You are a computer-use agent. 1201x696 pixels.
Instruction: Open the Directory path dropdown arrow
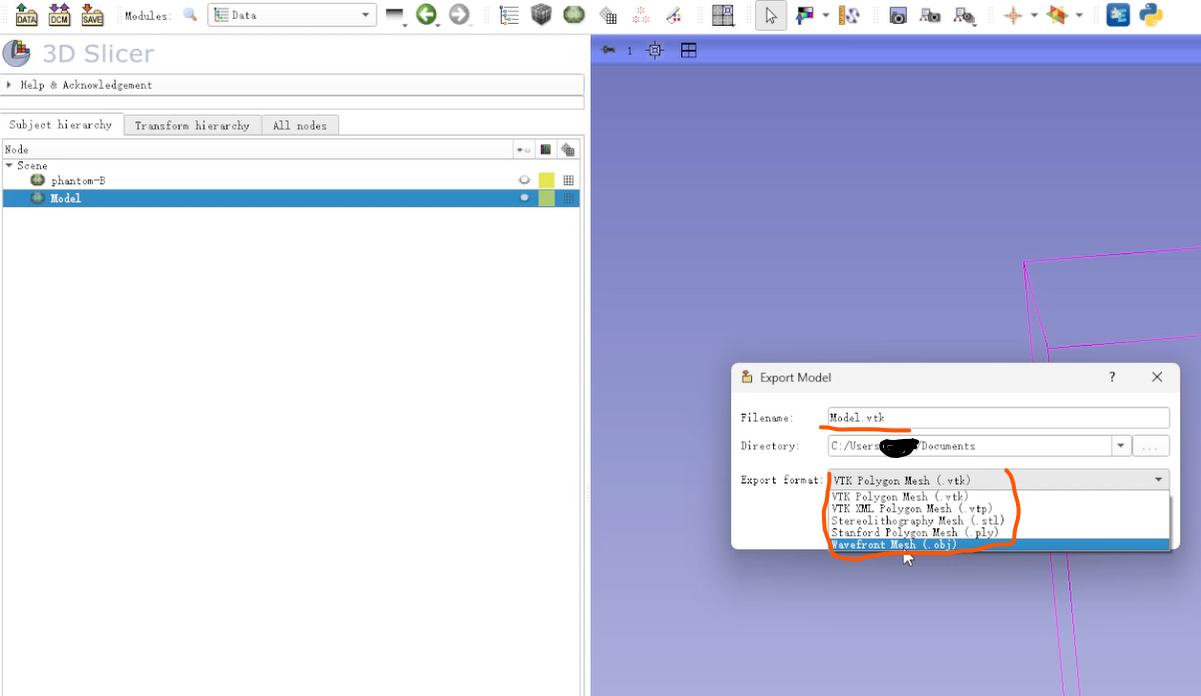(x=1121, y=446)
